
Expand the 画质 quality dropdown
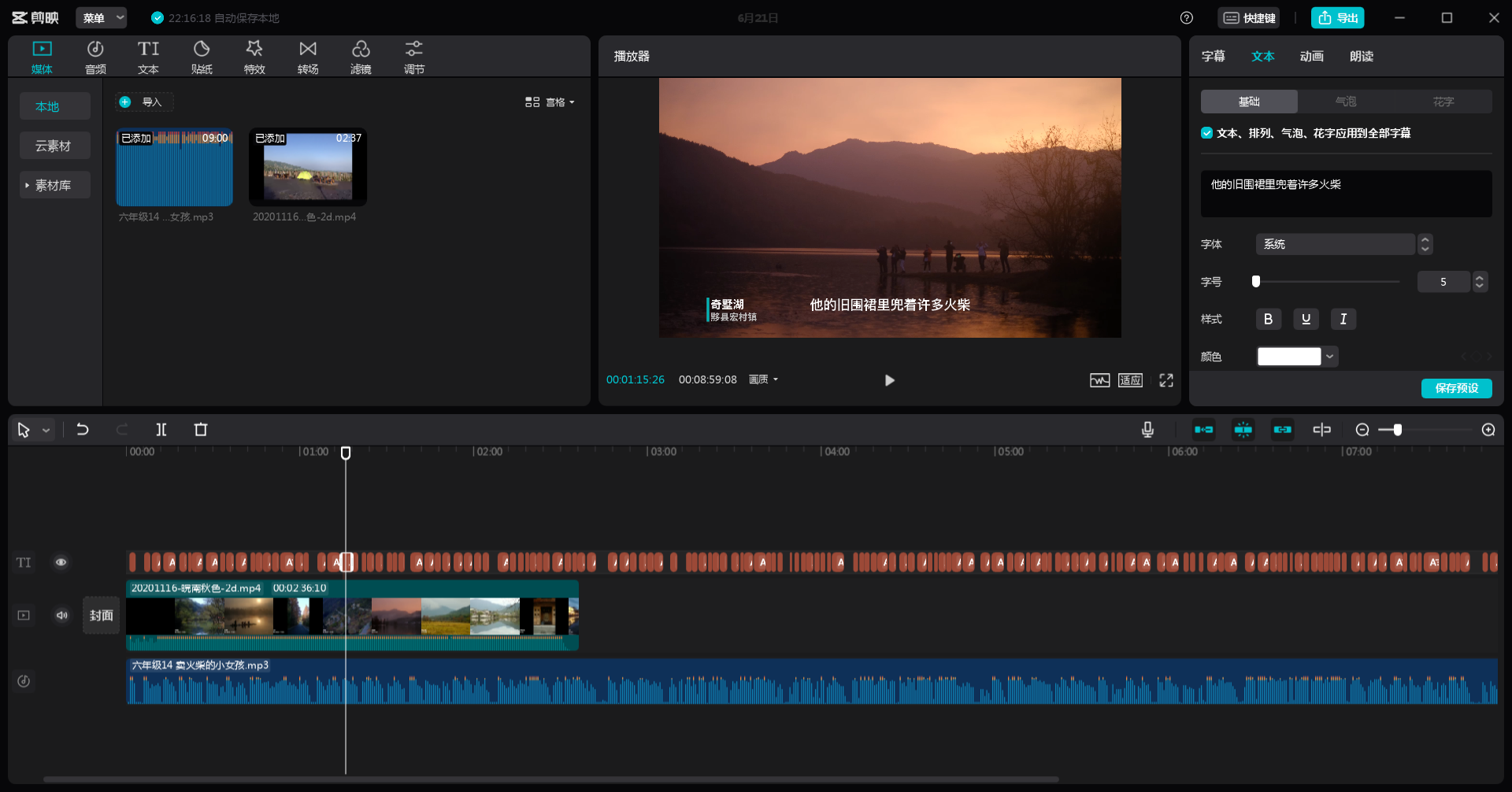[763, 379]
